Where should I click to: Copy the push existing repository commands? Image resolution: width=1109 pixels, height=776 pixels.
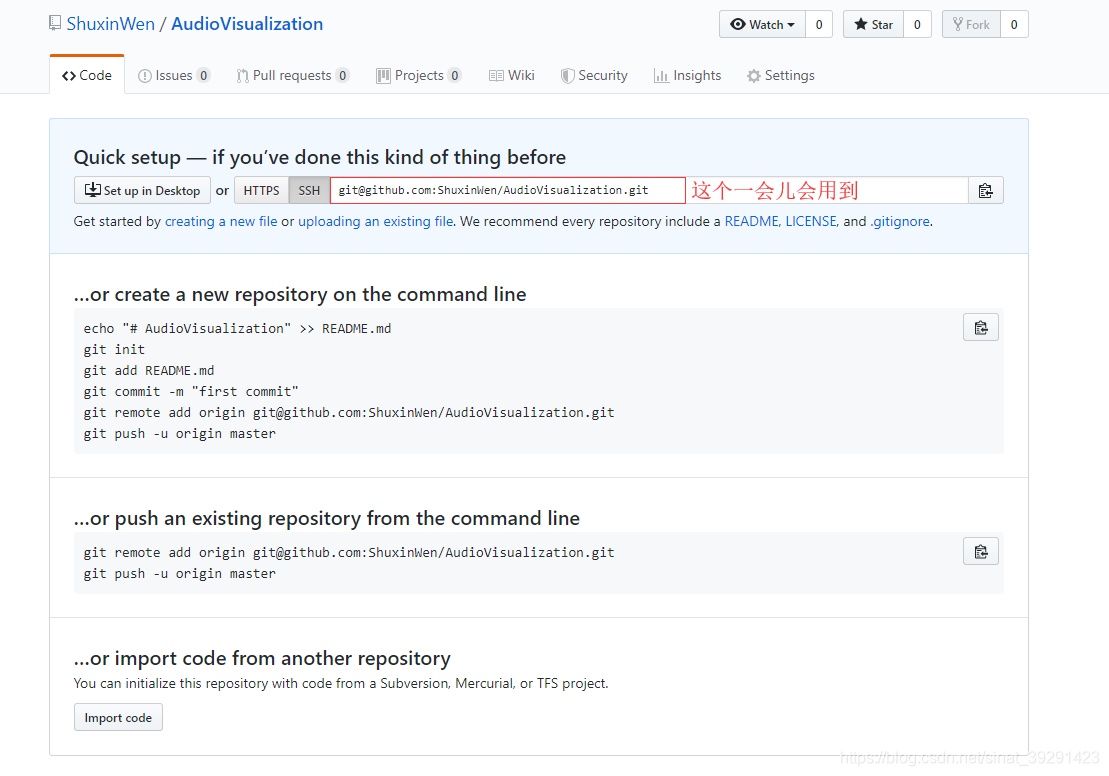(981, 552)
